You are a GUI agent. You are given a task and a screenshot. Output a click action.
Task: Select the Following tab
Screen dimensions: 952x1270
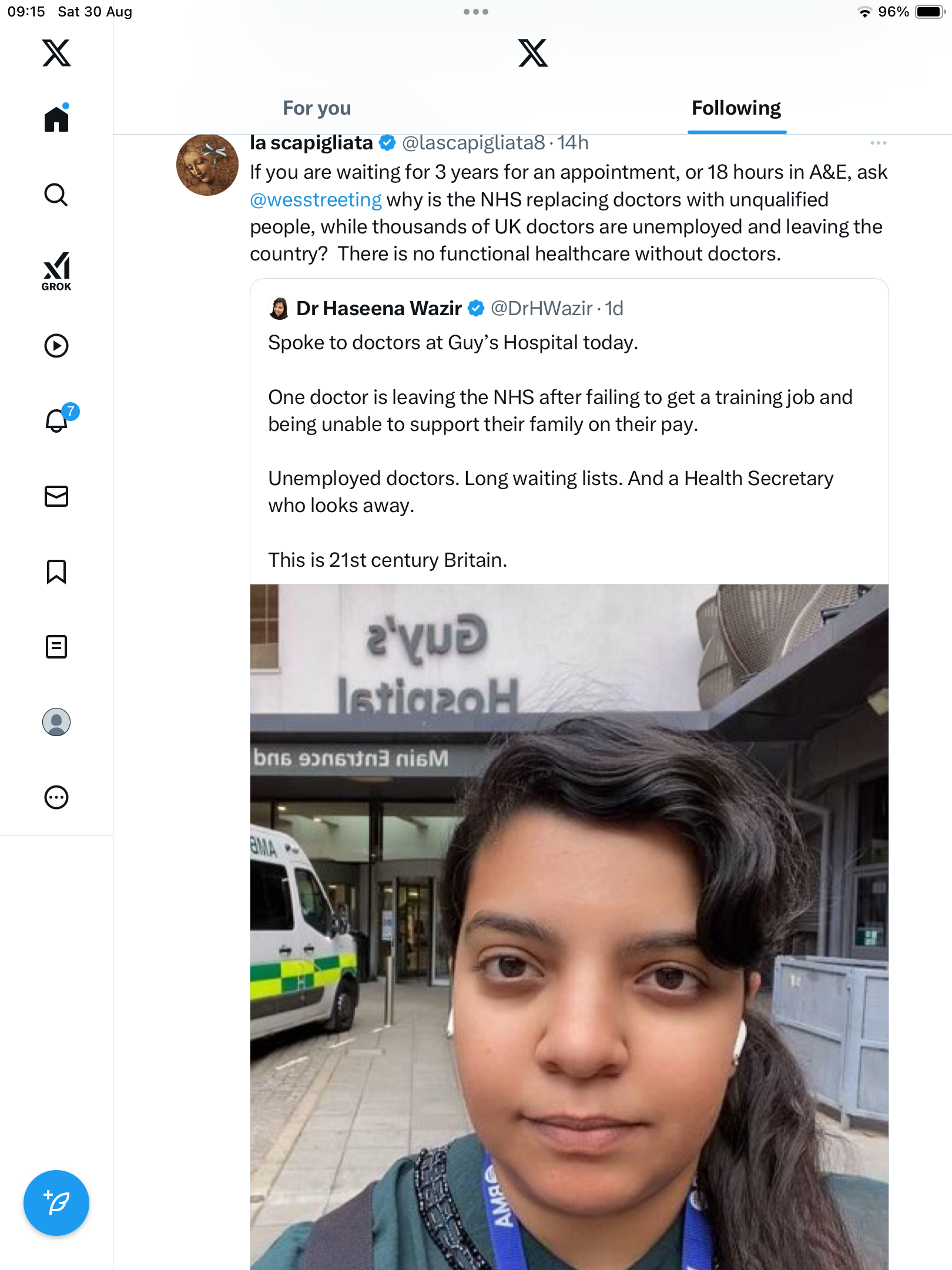[736, 108]
